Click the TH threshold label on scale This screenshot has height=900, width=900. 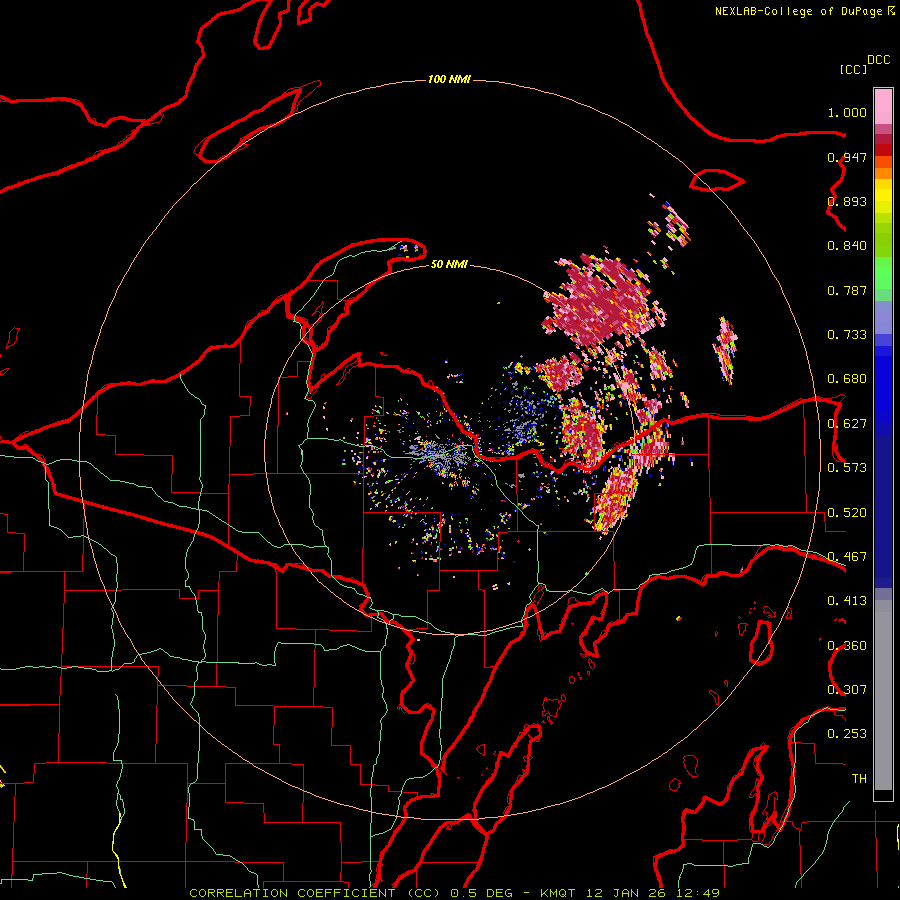tap(859, 779)
